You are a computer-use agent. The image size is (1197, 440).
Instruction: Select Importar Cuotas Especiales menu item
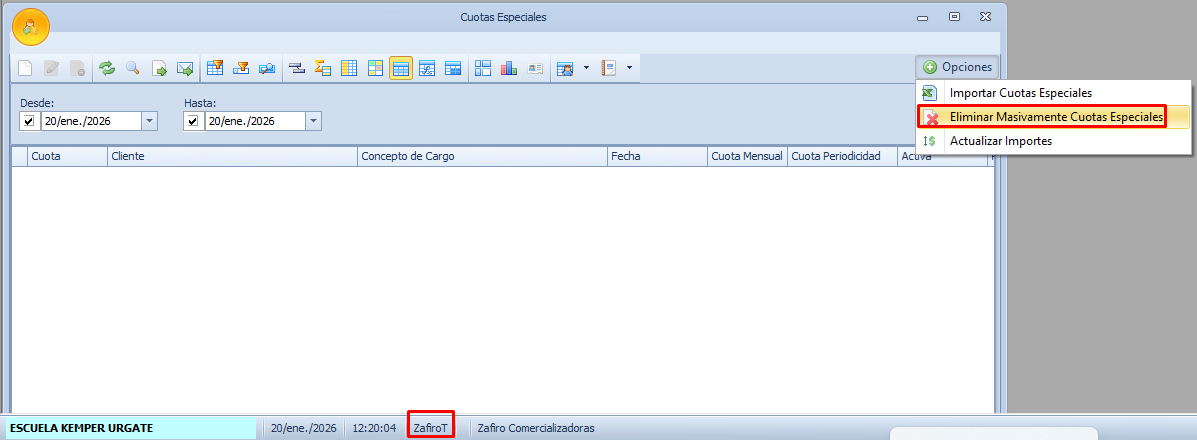1020,93
